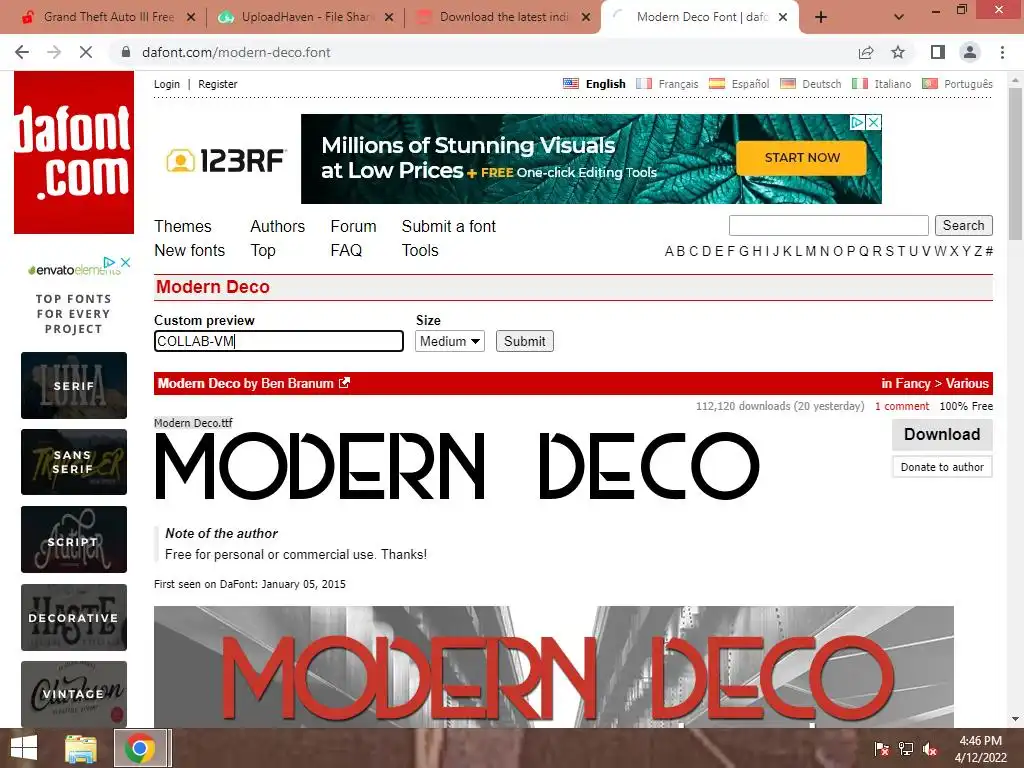
Task: Click the muted volume tray icon
Action: (930, 749)
